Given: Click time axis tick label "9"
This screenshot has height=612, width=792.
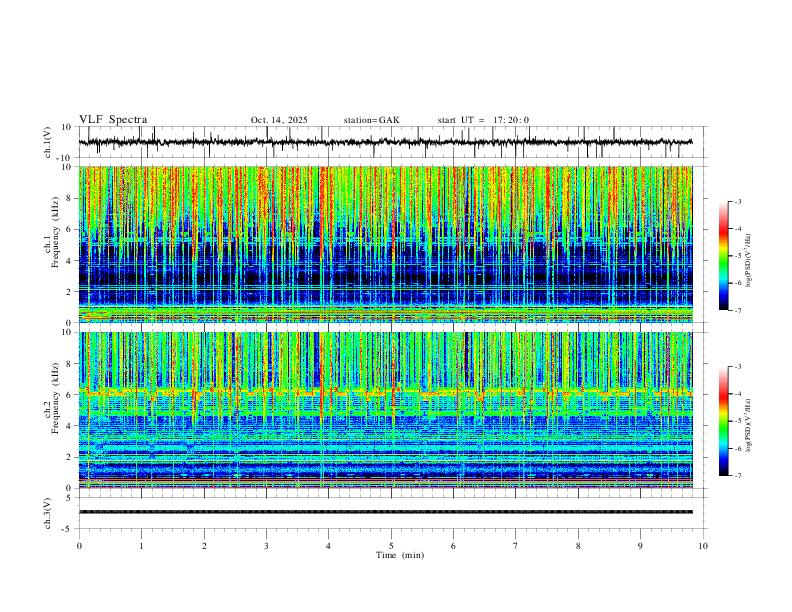Looking at the screenshot, I should (640, 546).
